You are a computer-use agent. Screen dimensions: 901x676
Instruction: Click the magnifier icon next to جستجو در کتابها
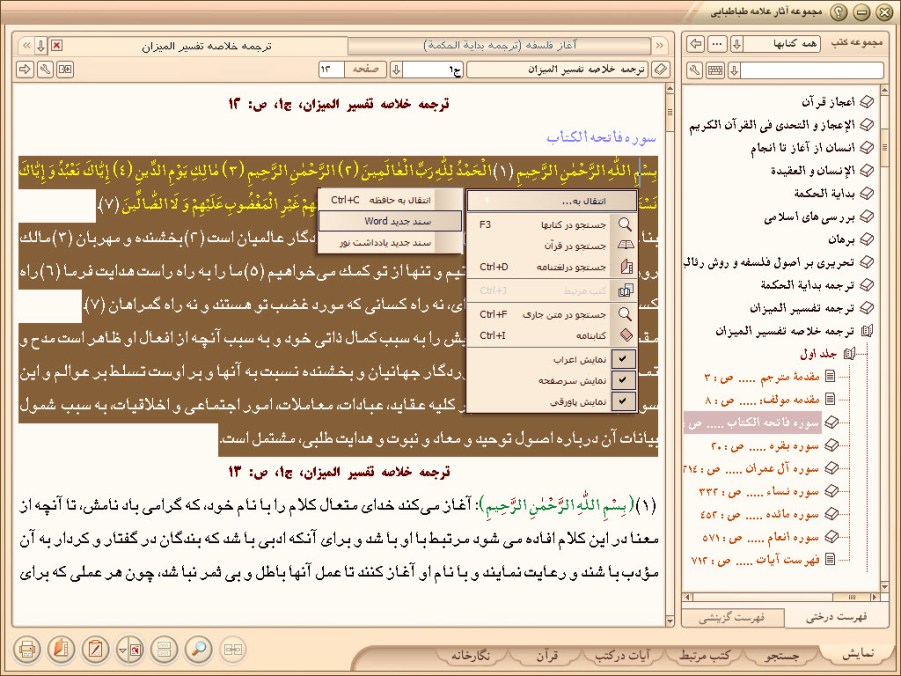point(625,224)
